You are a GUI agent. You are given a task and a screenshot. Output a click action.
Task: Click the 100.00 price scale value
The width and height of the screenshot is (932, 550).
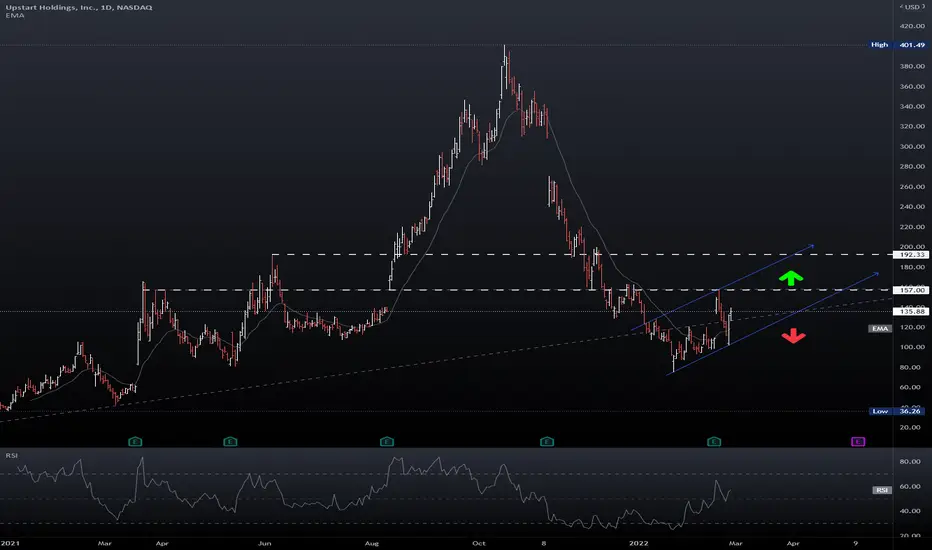click(x=912, y=347)
